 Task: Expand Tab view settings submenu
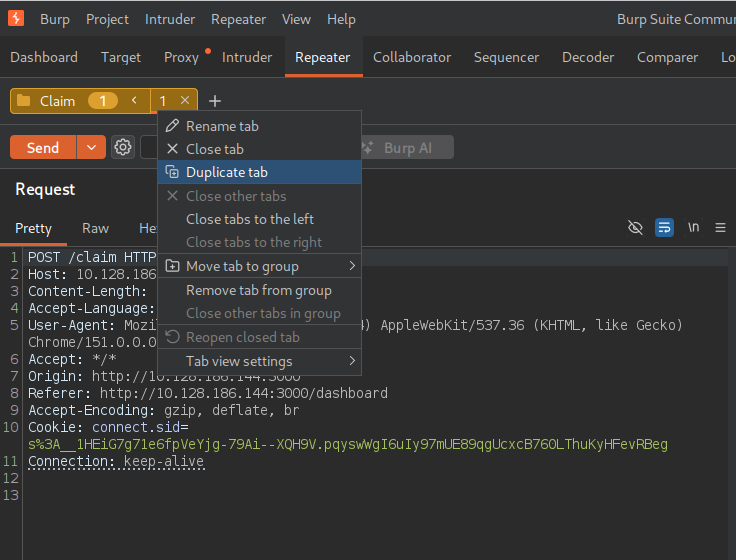[260, 361]
